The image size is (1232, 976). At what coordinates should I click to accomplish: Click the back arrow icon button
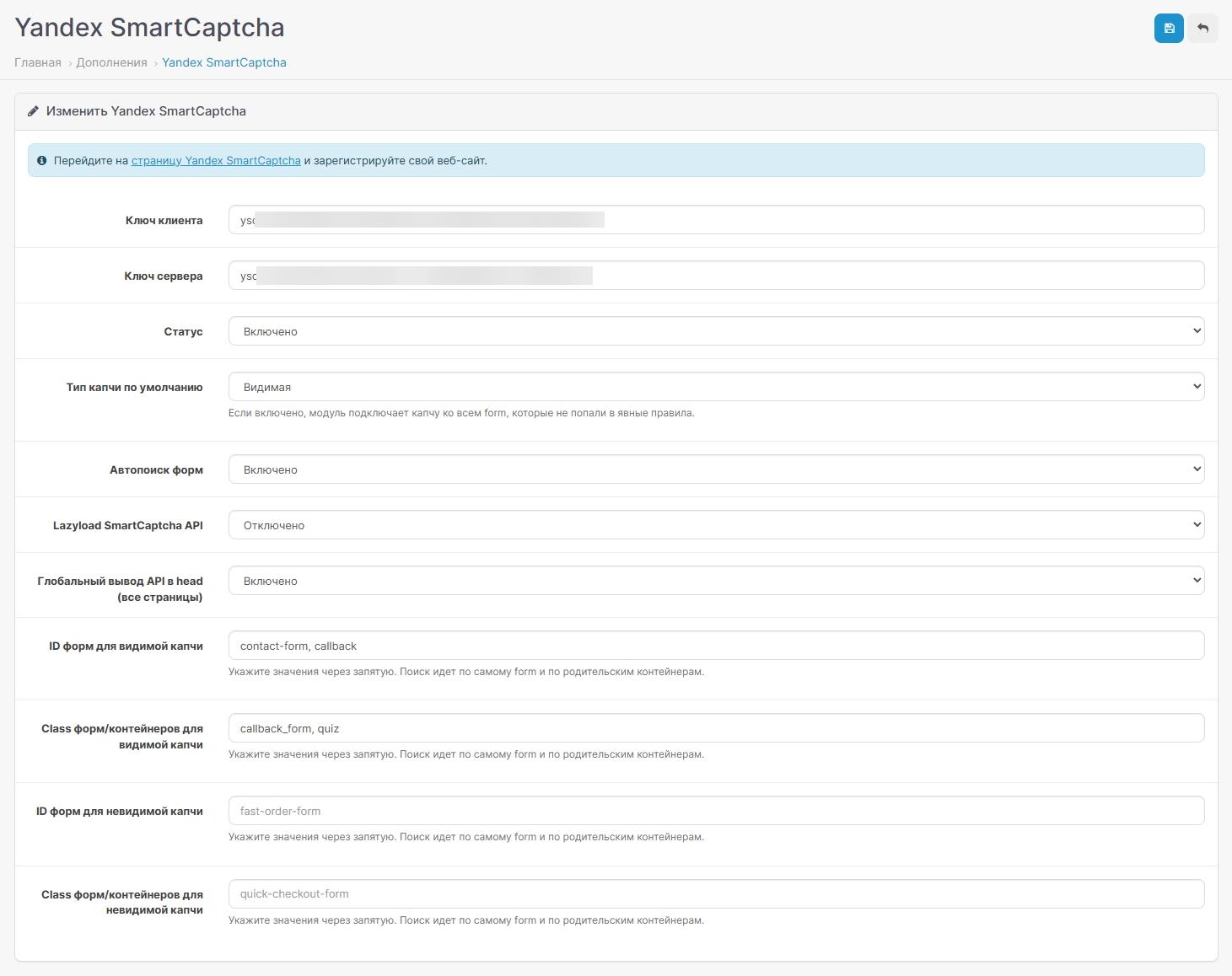pyautogui.click(x=1202, y=28)
